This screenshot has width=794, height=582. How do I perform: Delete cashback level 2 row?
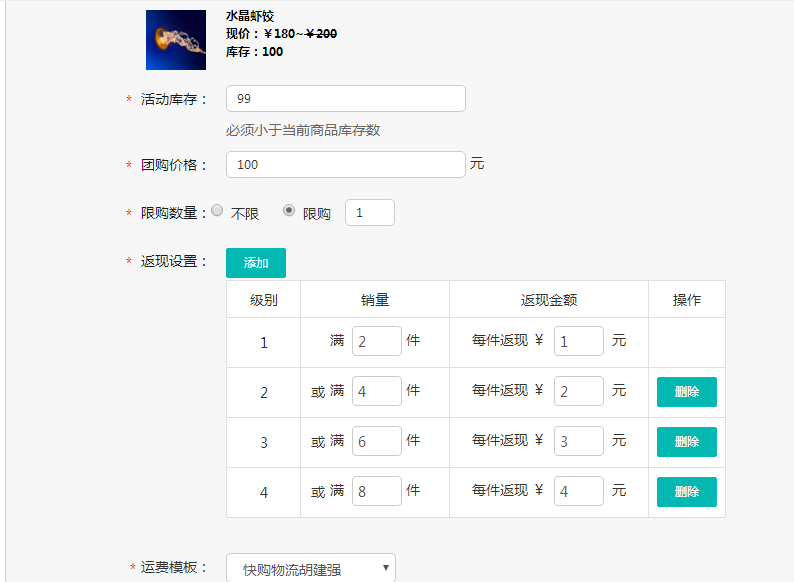(x=686, y=392)
